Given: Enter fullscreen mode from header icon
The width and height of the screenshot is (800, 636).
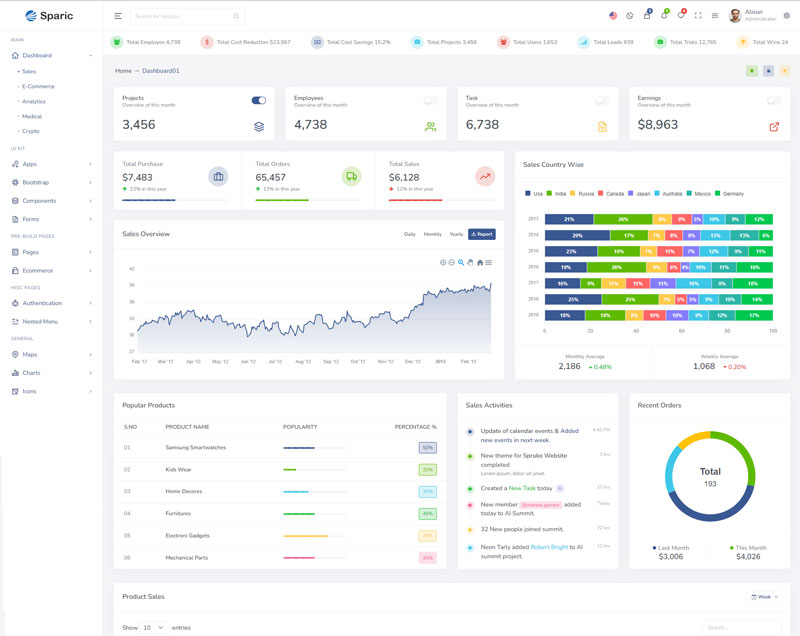Looking at the screenshot, I should [698, 16].
